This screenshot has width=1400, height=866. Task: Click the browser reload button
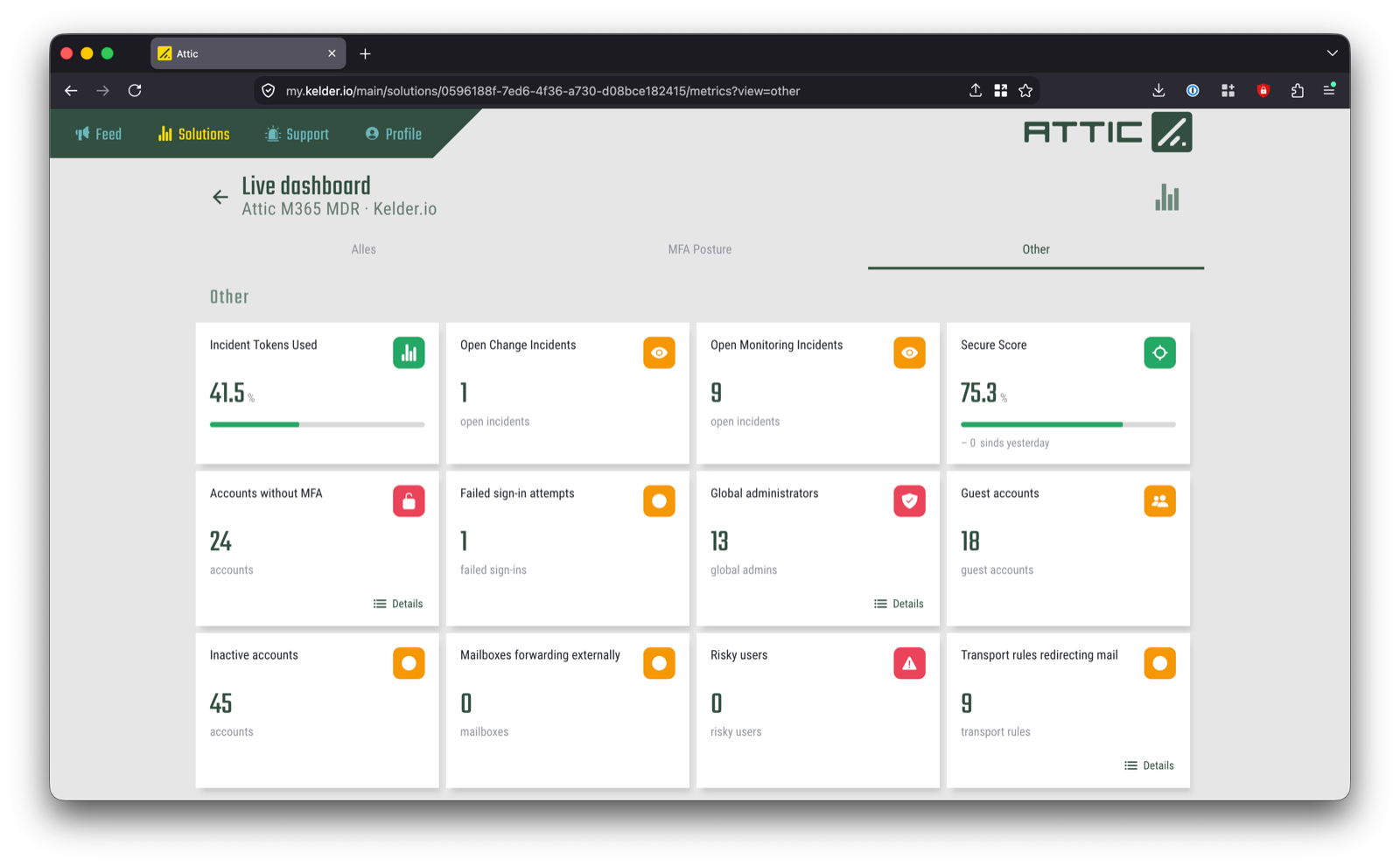click(x=135, y=90)
